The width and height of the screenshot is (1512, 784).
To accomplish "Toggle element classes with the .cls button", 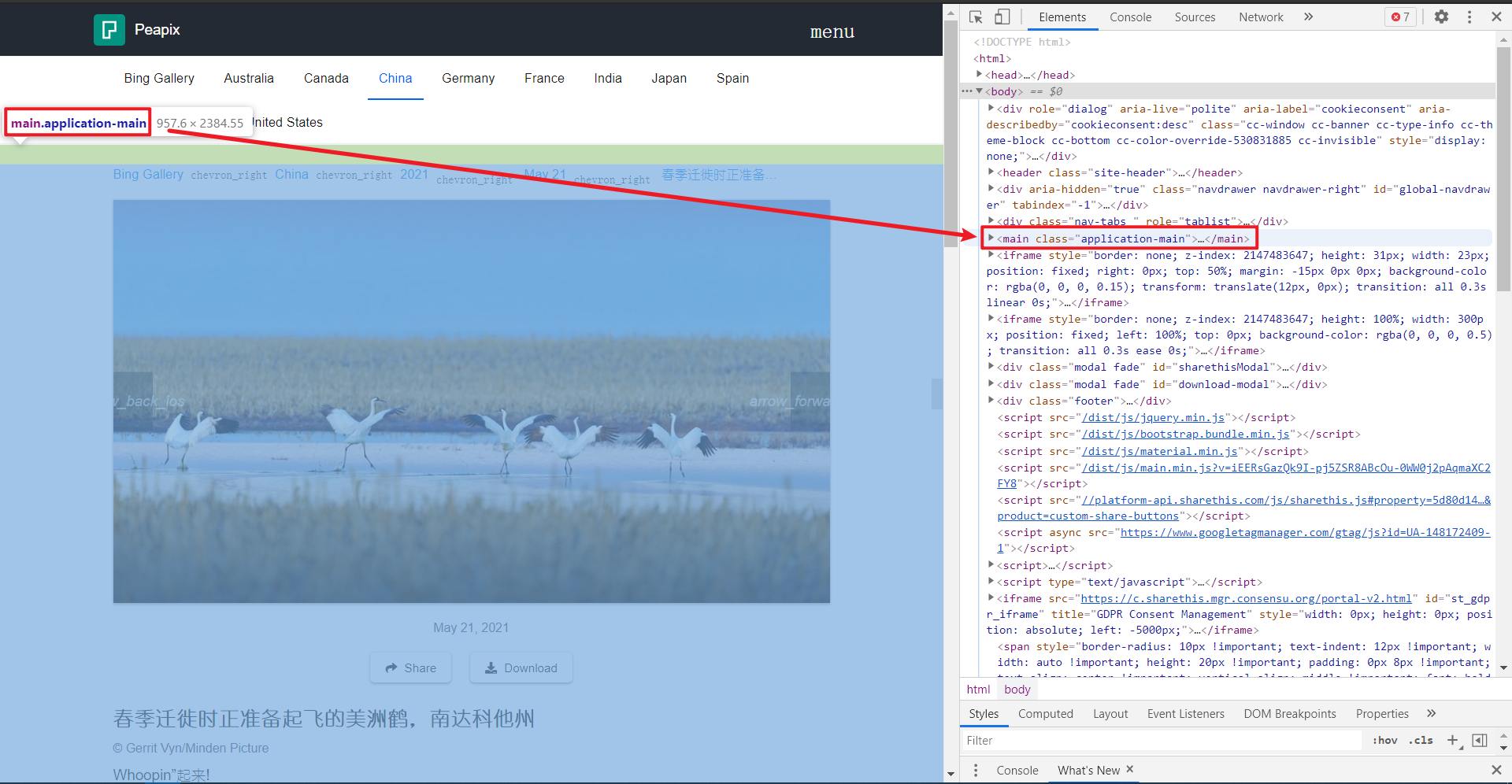I will pos(1421,740).
